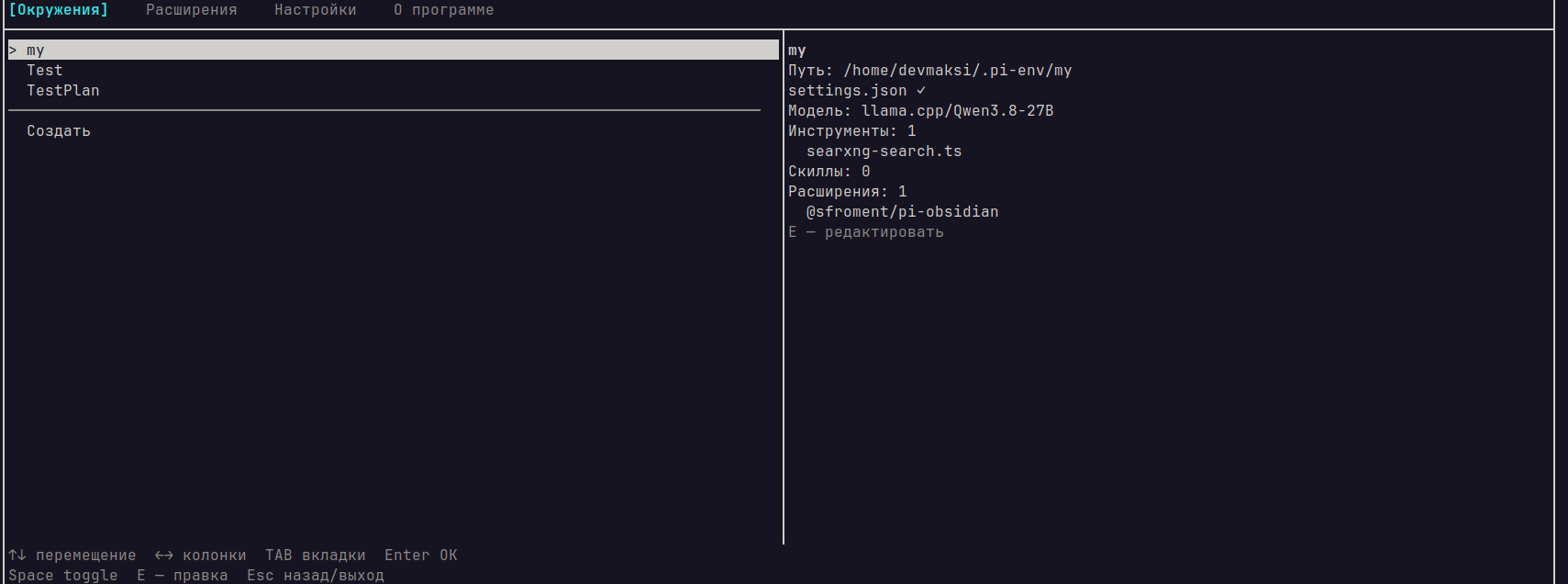Image resolution: width=1568 pixels, height=584 pixels.
Task: Select the Test environment
Action: 45,71
